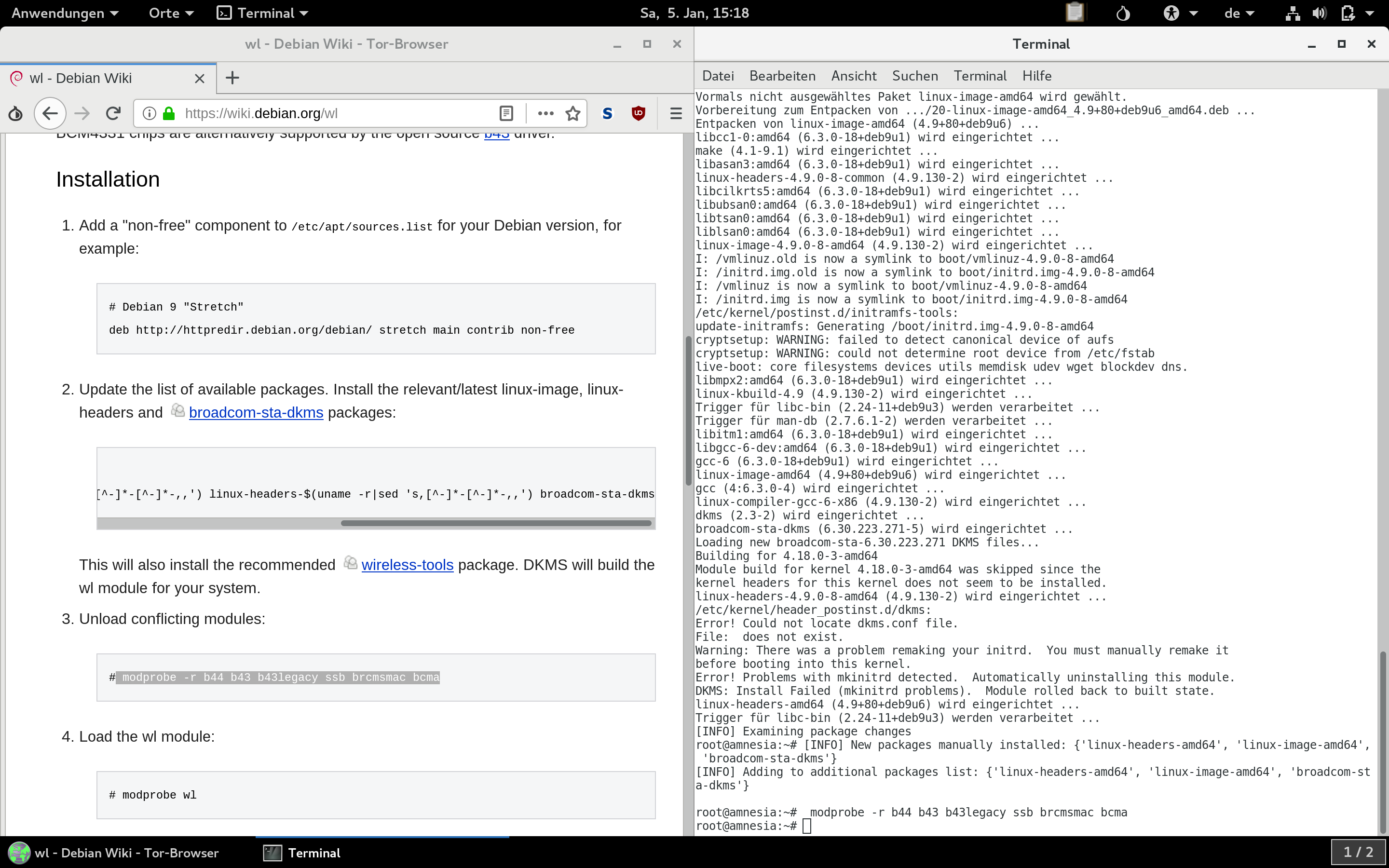Follow the broadcom-sta-dkms link
This screenshot has width=1389, height=868.
tap(256, 413)
